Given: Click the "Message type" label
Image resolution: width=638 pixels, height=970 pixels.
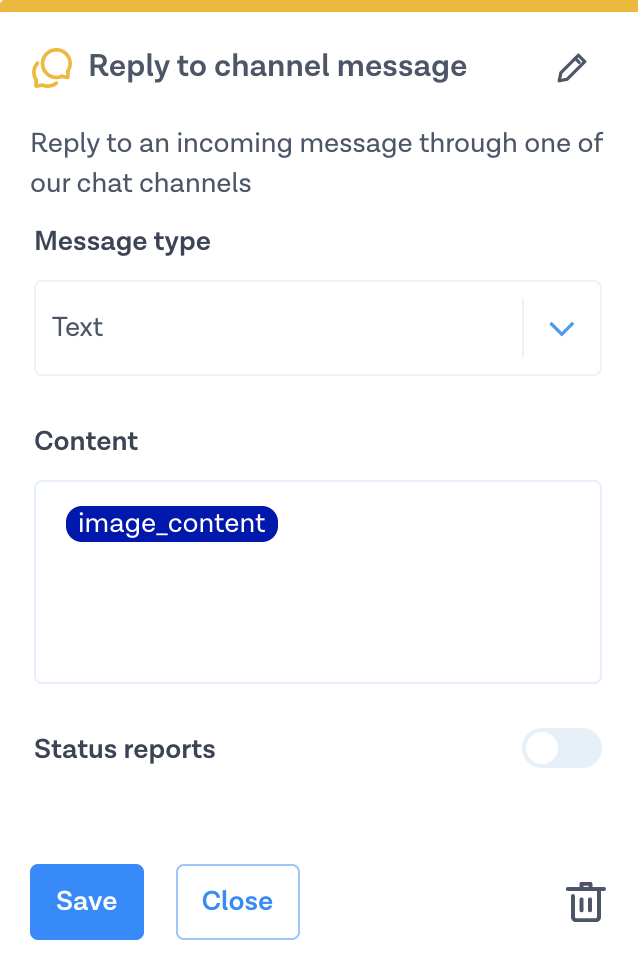Looking at the screenshot, I should point(123,241).
